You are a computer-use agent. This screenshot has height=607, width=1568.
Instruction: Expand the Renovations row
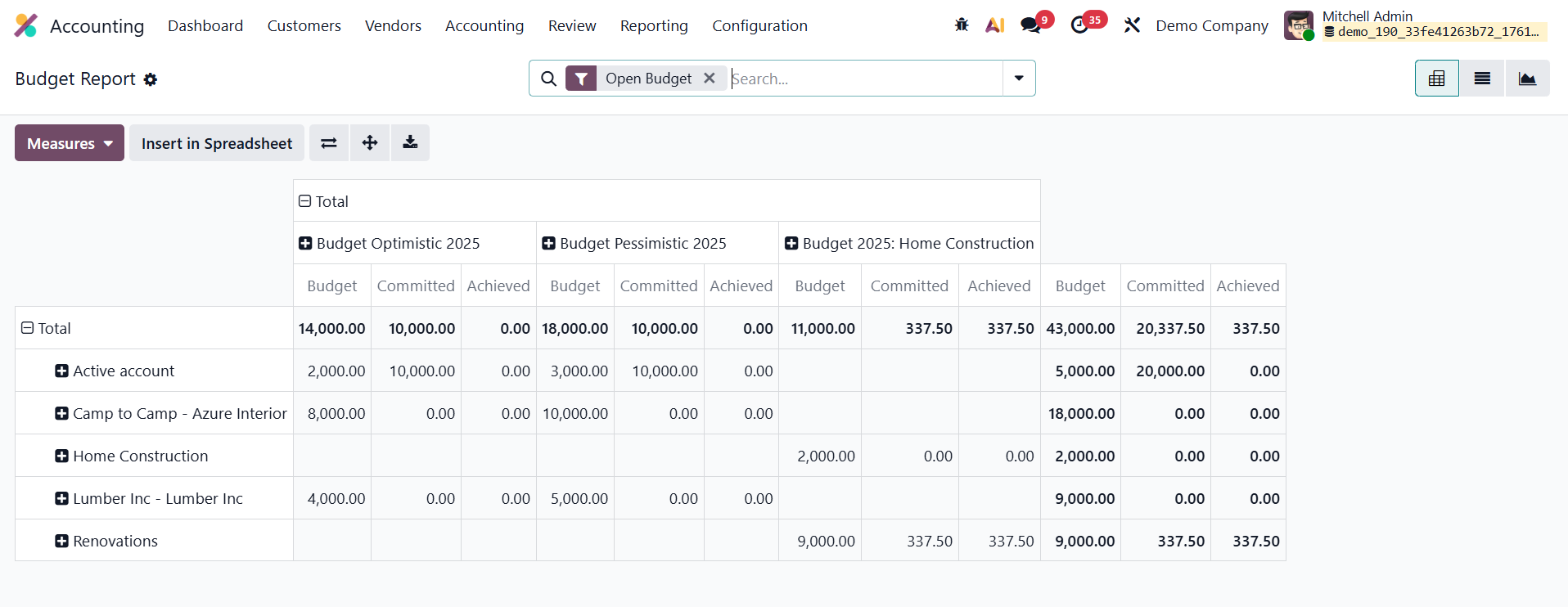(62, 541)
